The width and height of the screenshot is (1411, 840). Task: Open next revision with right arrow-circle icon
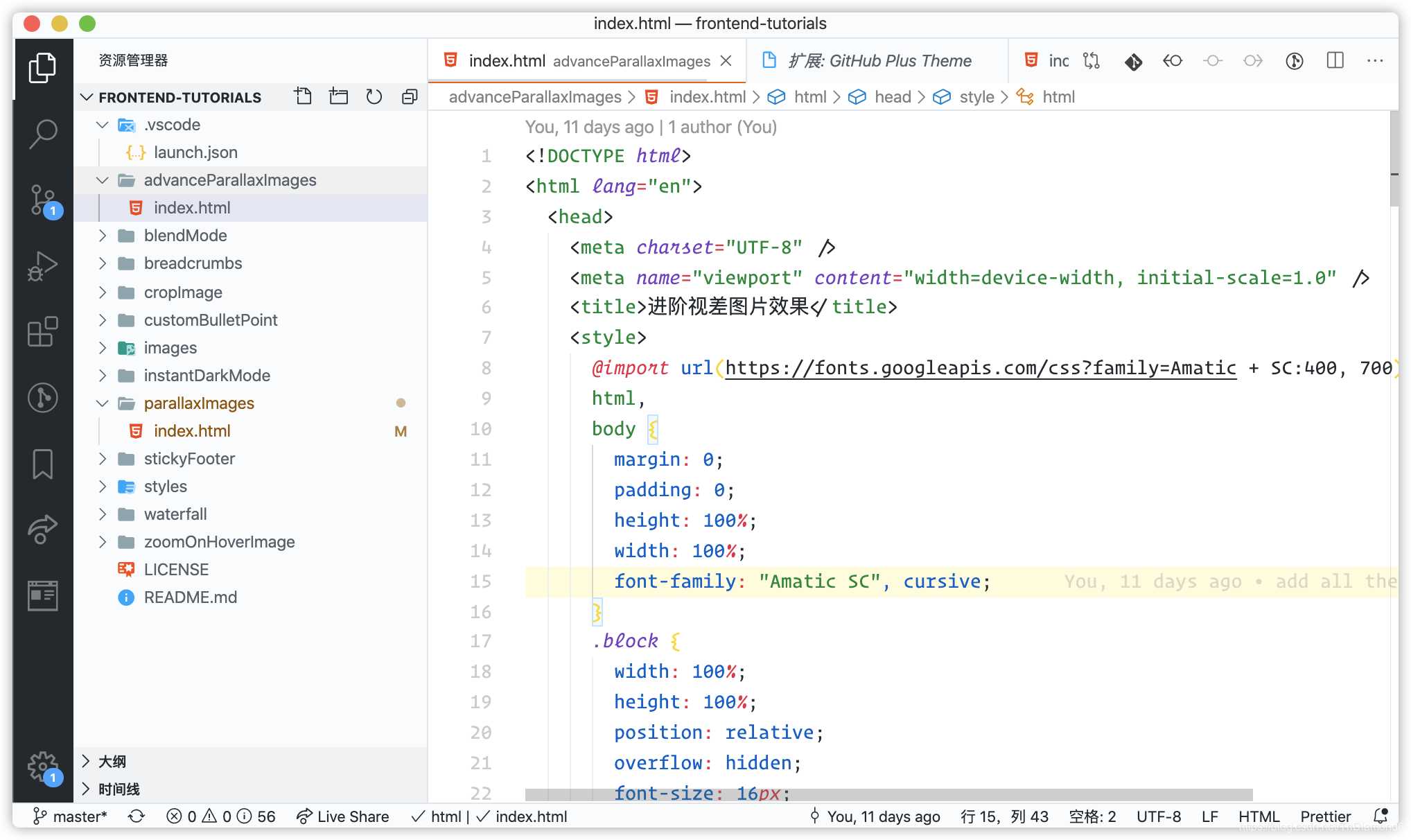click(1253, 61)
